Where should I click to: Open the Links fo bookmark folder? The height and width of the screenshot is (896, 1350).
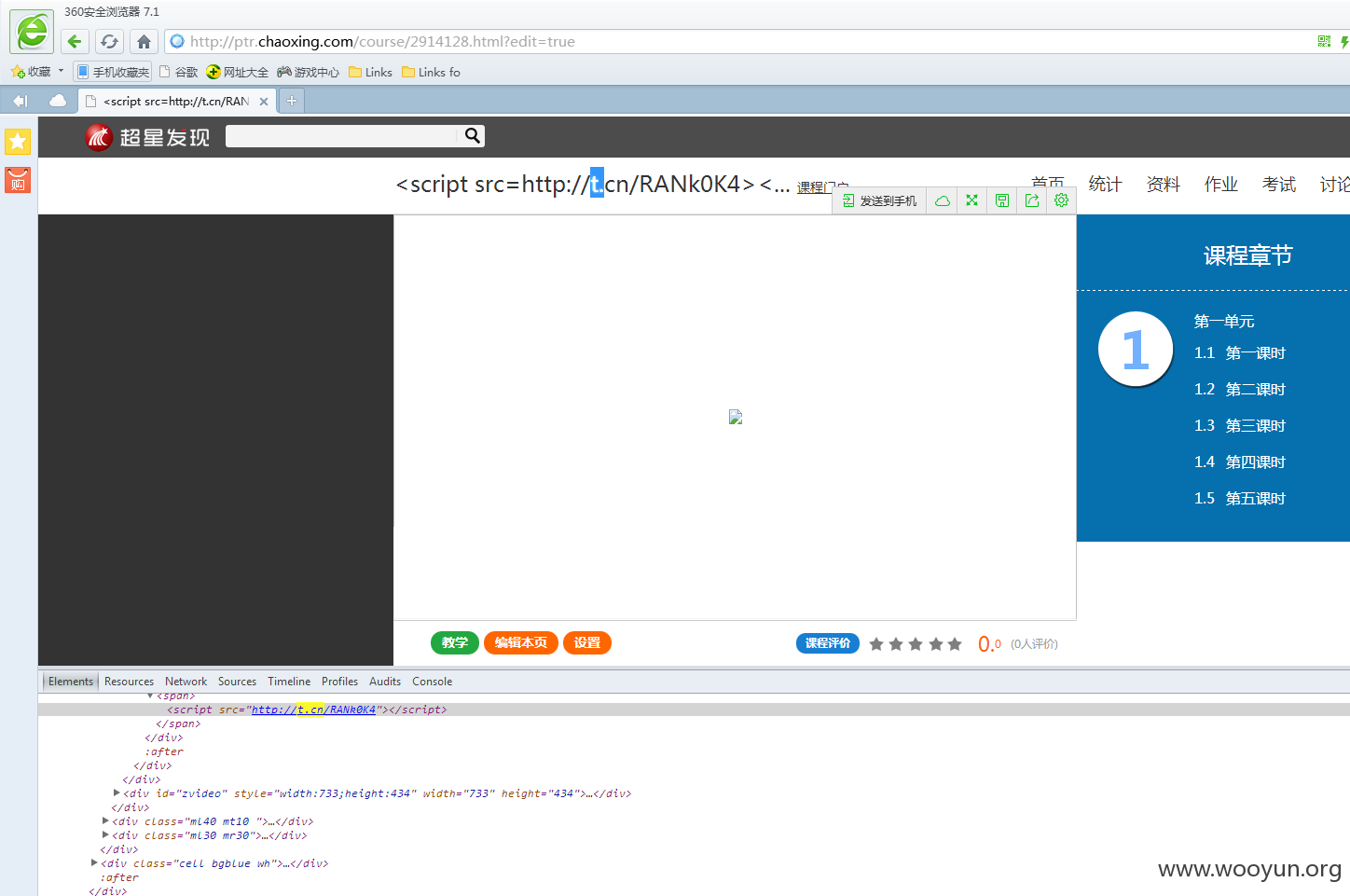click(431, 72)
